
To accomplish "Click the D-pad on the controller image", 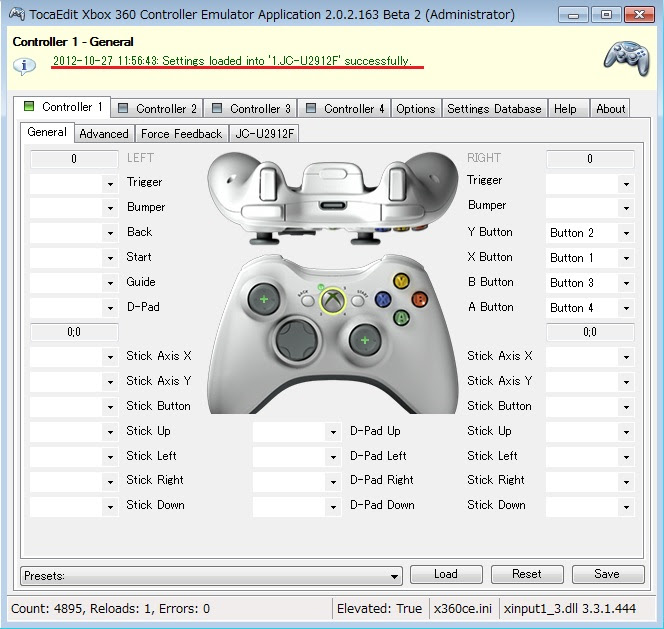I will 297,340.
